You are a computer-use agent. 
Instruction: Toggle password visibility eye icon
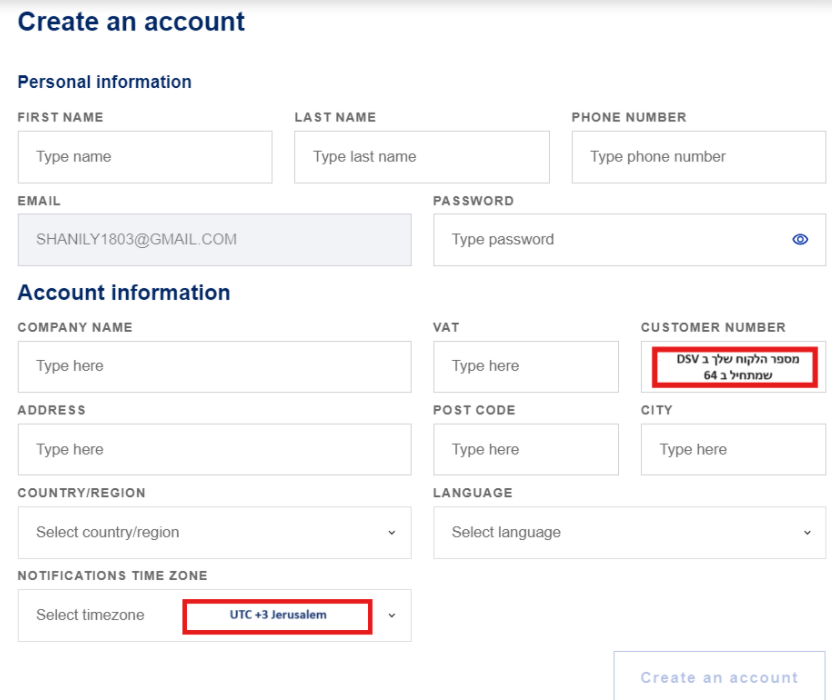(800, 239)
